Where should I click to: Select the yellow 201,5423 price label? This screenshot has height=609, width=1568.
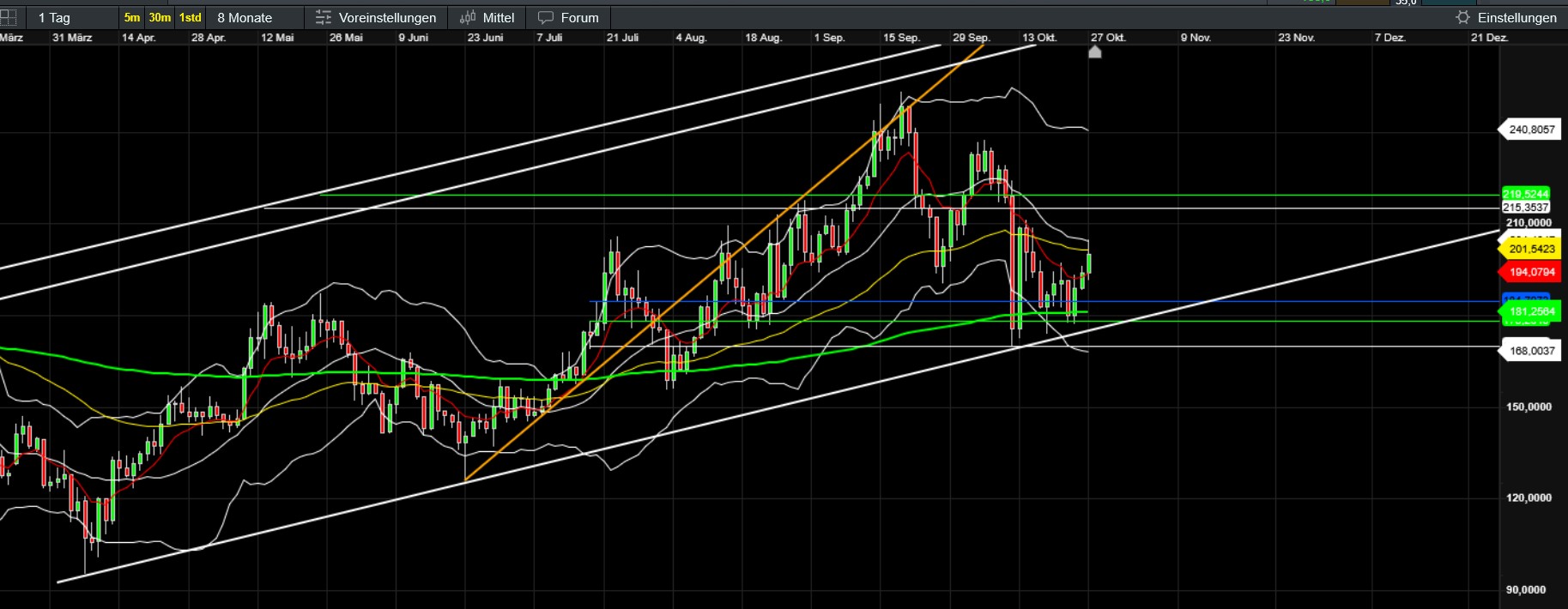click(1531, 249)
